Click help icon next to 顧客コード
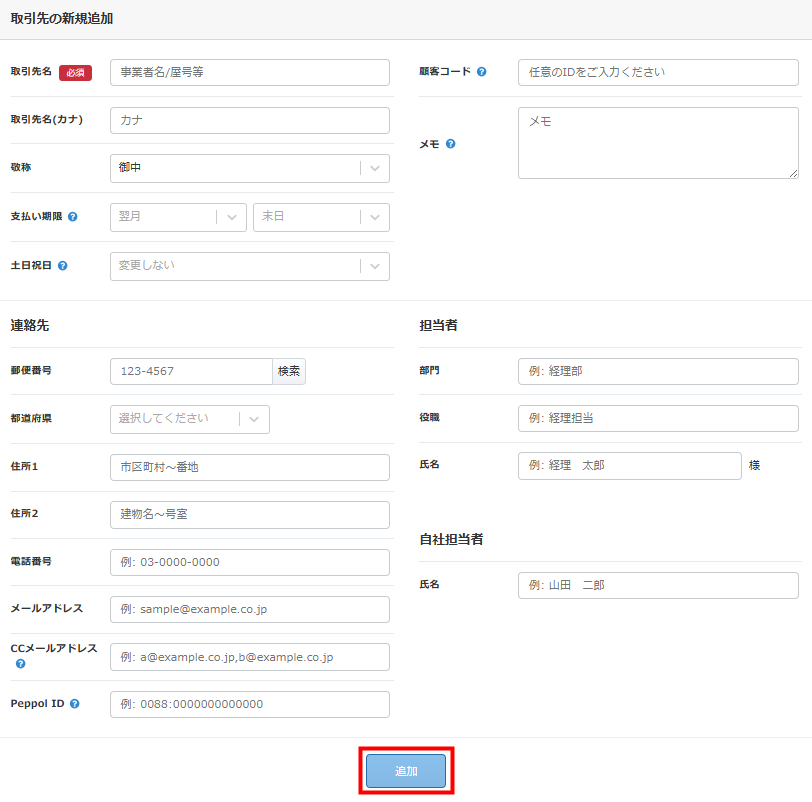This screenshot has height=802, width=812. coord(482,72)
